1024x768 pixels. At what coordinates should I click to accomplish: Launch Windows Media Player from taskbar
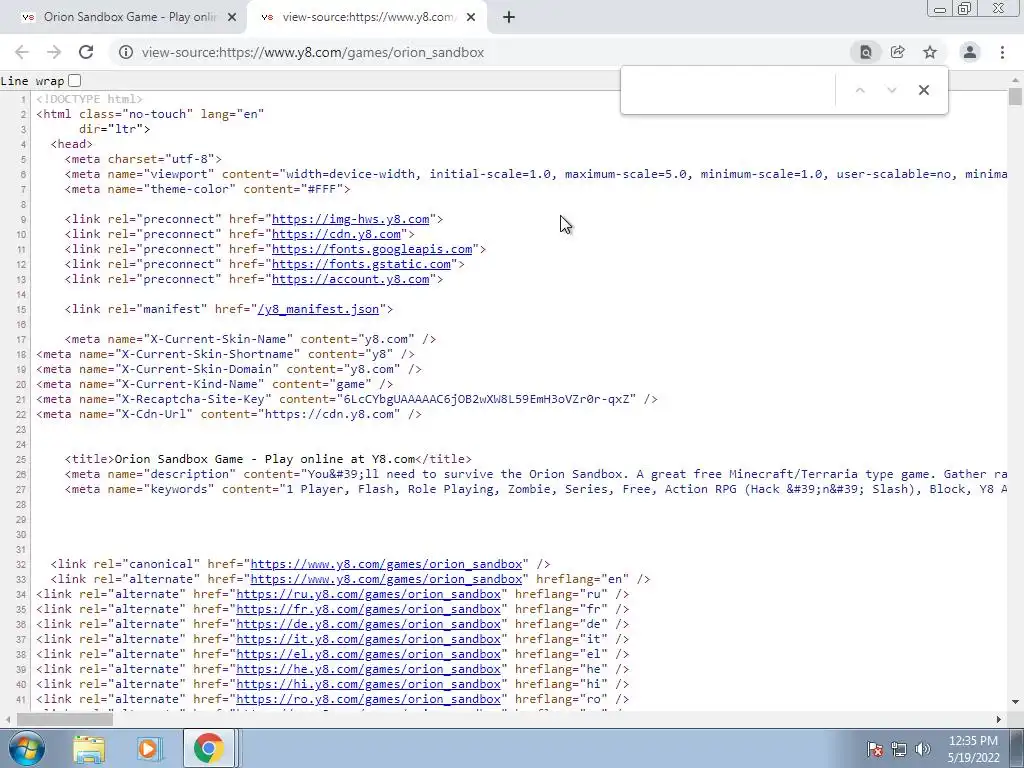click(x=150, y=748)
